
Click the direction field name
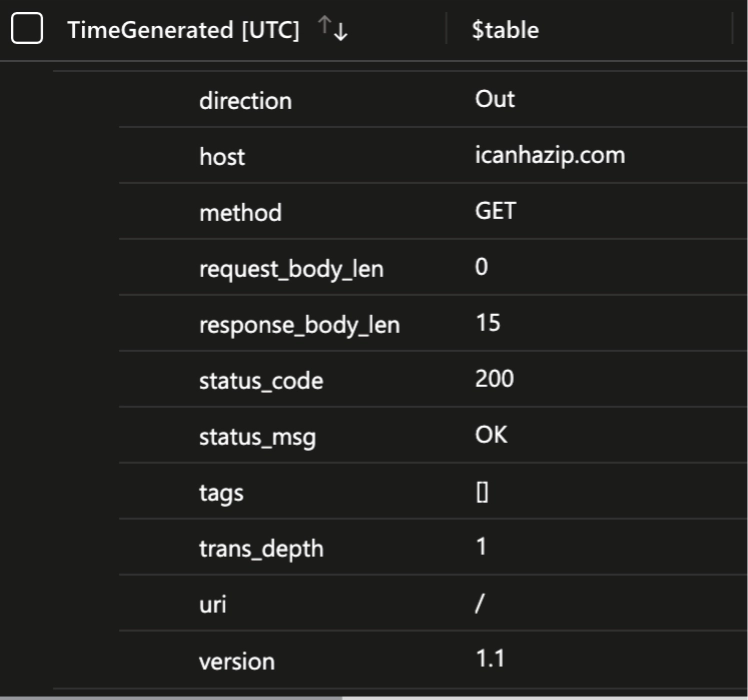click(x=245, y=101)
